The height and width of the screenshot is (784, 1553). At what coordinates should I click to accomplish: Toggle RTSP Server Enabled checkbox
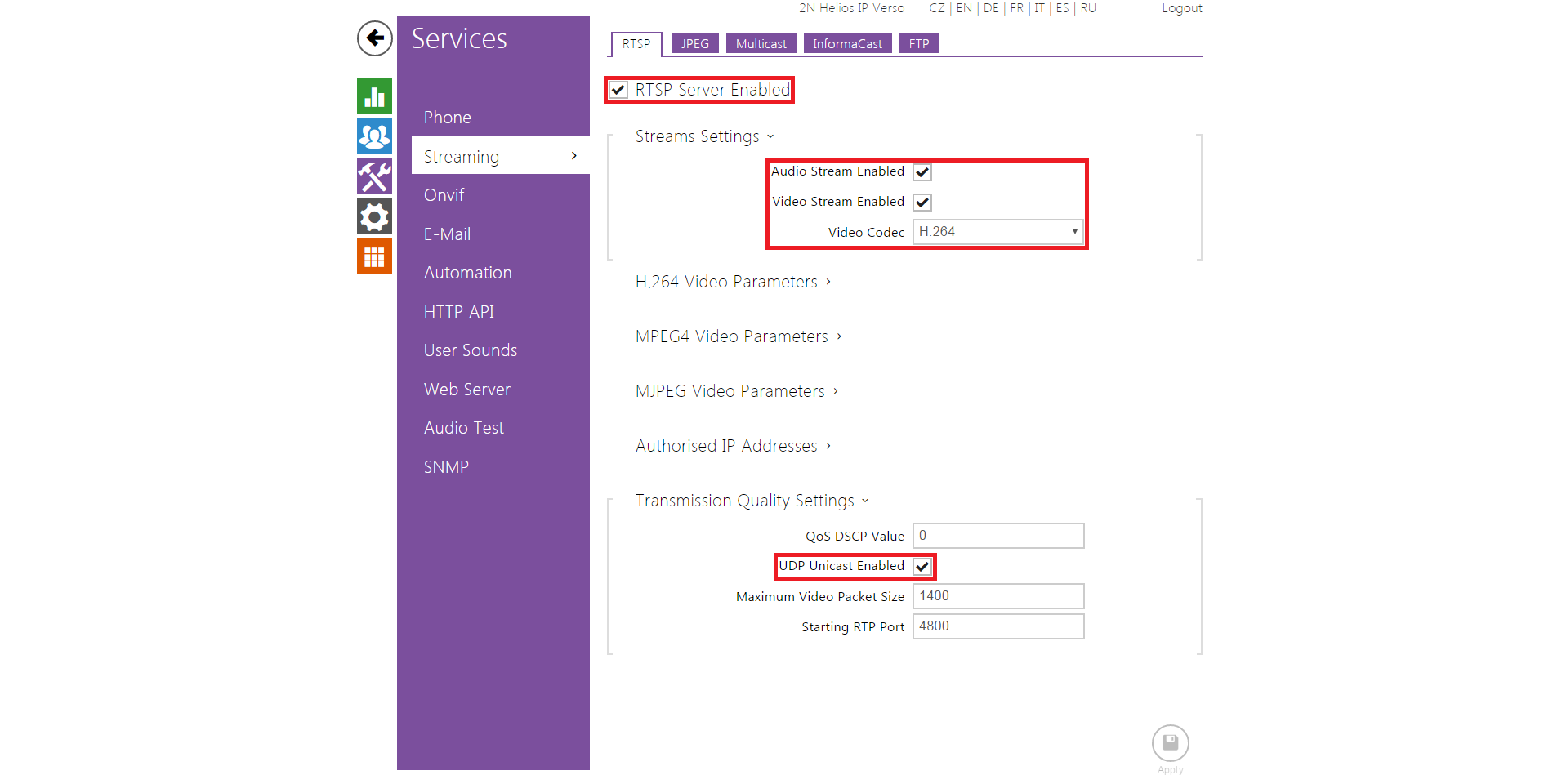(x=618, y=90)
